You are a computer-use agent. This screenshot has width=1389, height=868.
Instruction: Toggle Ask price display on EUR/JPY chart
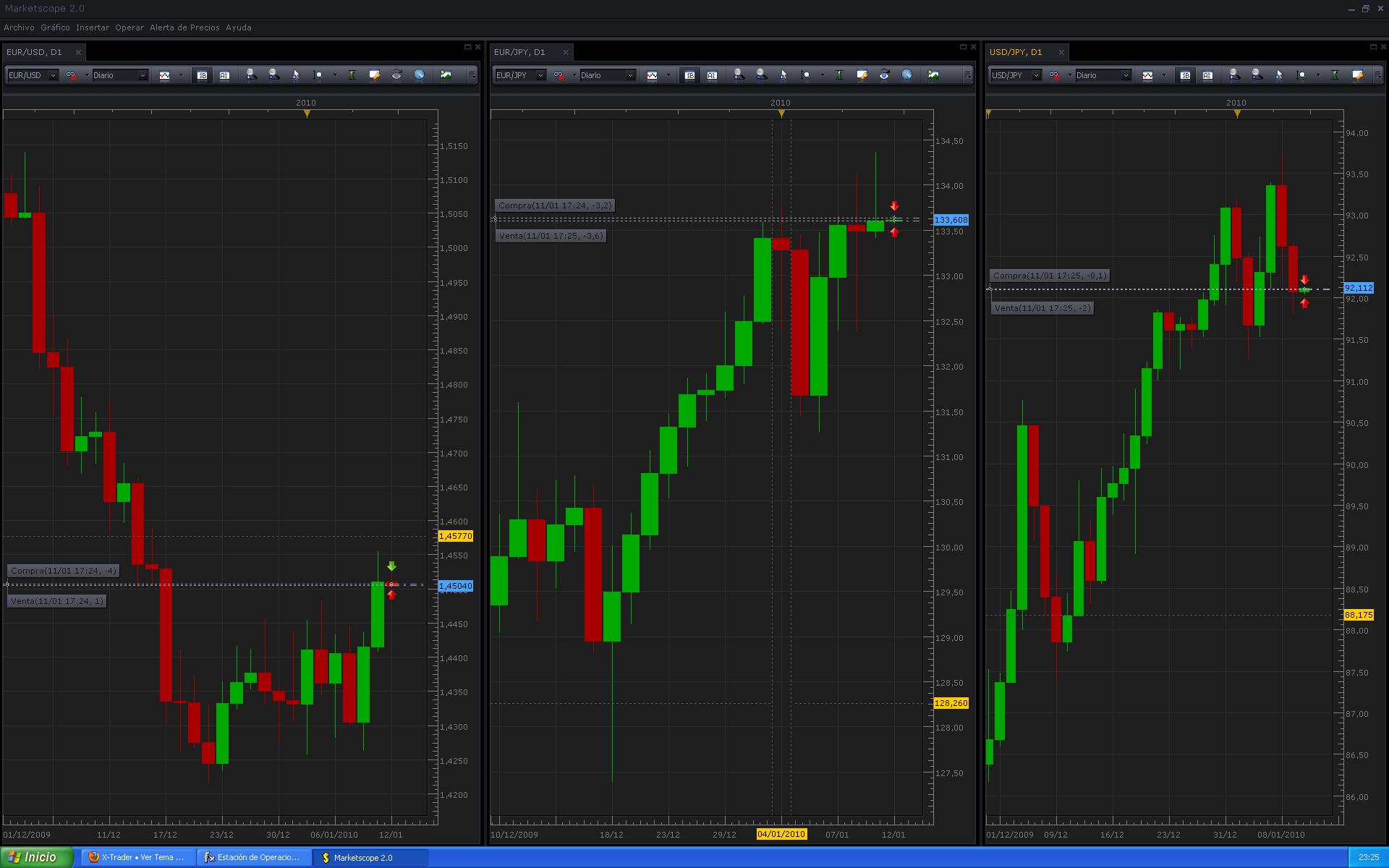pyautogui.click(x=712, y=75)
